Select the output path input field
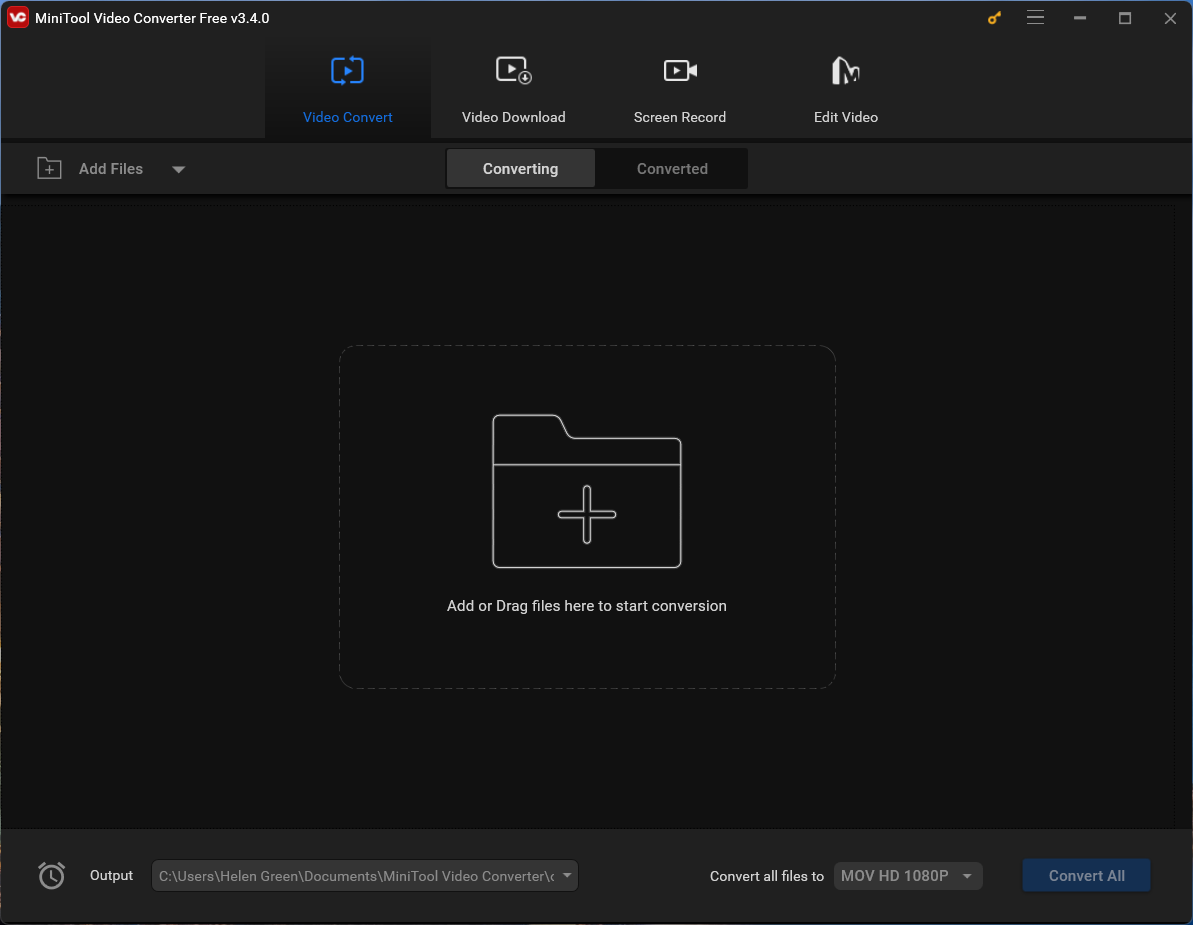This screenshot has height=925, width=1193. pyautogui.click(x=350, y=875)
